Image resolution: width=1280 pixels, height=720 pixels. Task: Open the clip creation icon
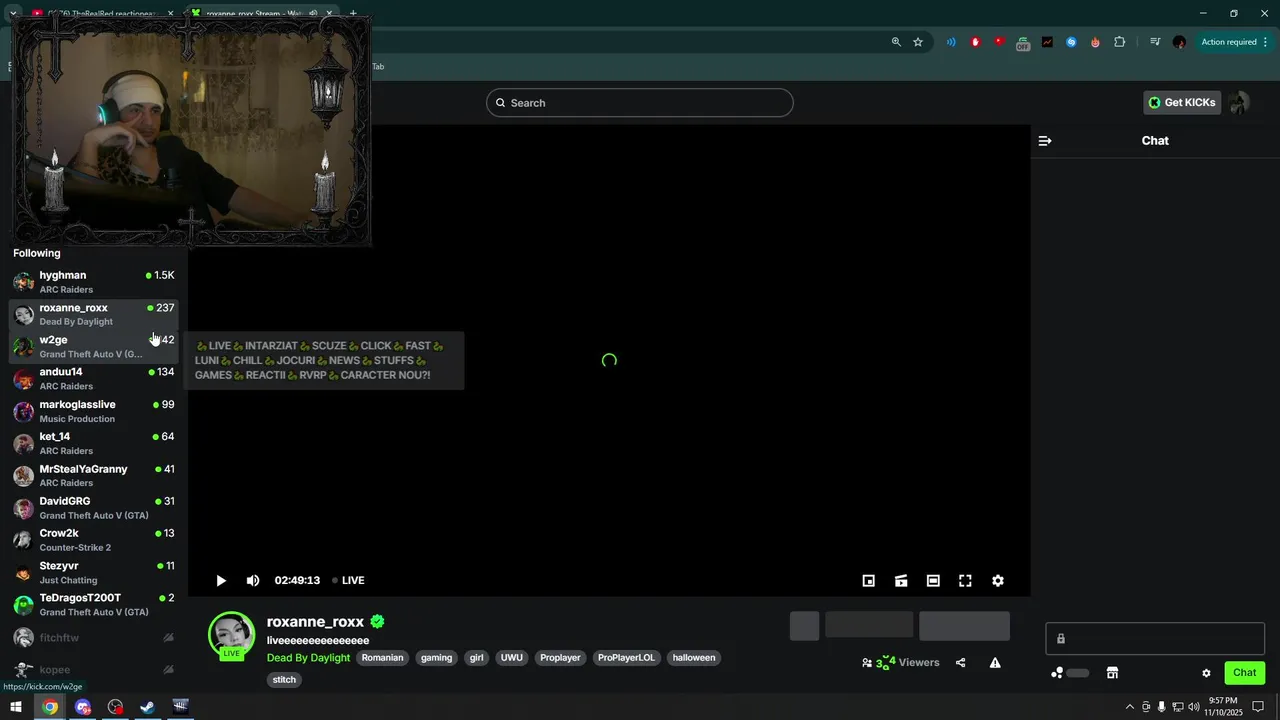pos(901,580)
